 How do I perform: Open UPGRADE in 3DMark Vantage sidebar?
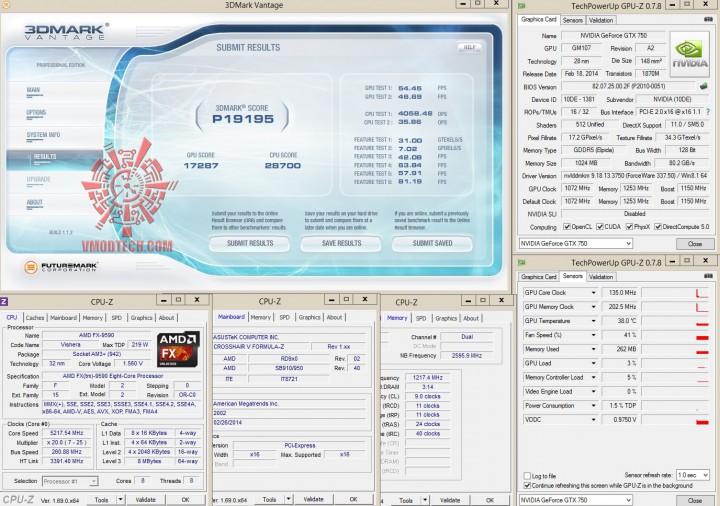(x=38, y=180)
